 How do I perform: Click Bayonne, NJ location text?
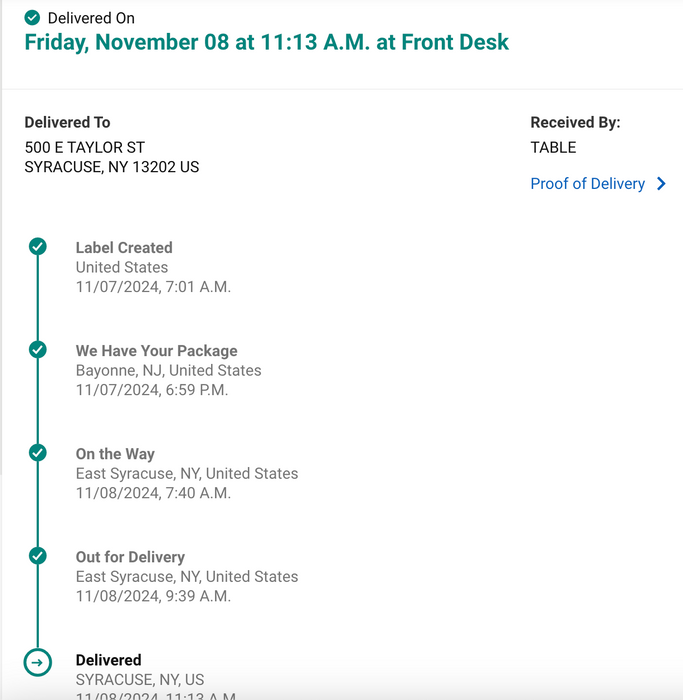pyautogui.click(x=168, y=370)
